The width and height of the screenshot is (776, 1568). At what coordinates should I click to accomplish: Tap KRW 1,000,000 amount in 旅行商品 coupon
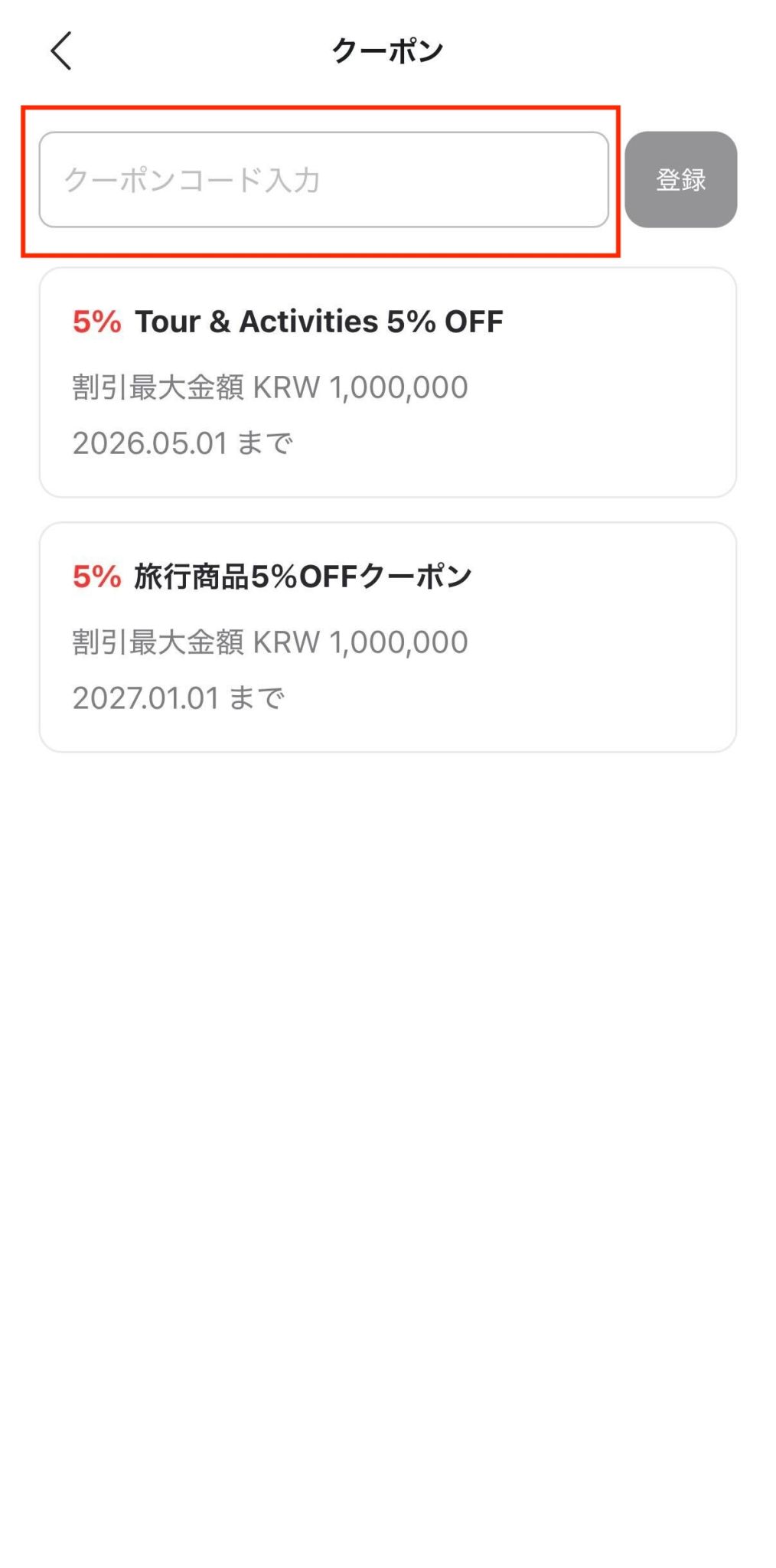360,642
